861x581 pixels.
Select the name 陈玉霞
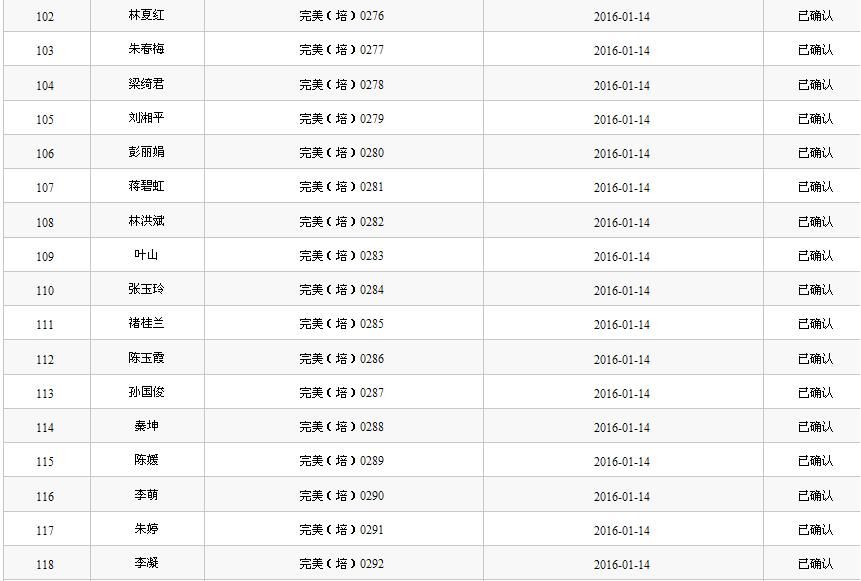(146, 359)
